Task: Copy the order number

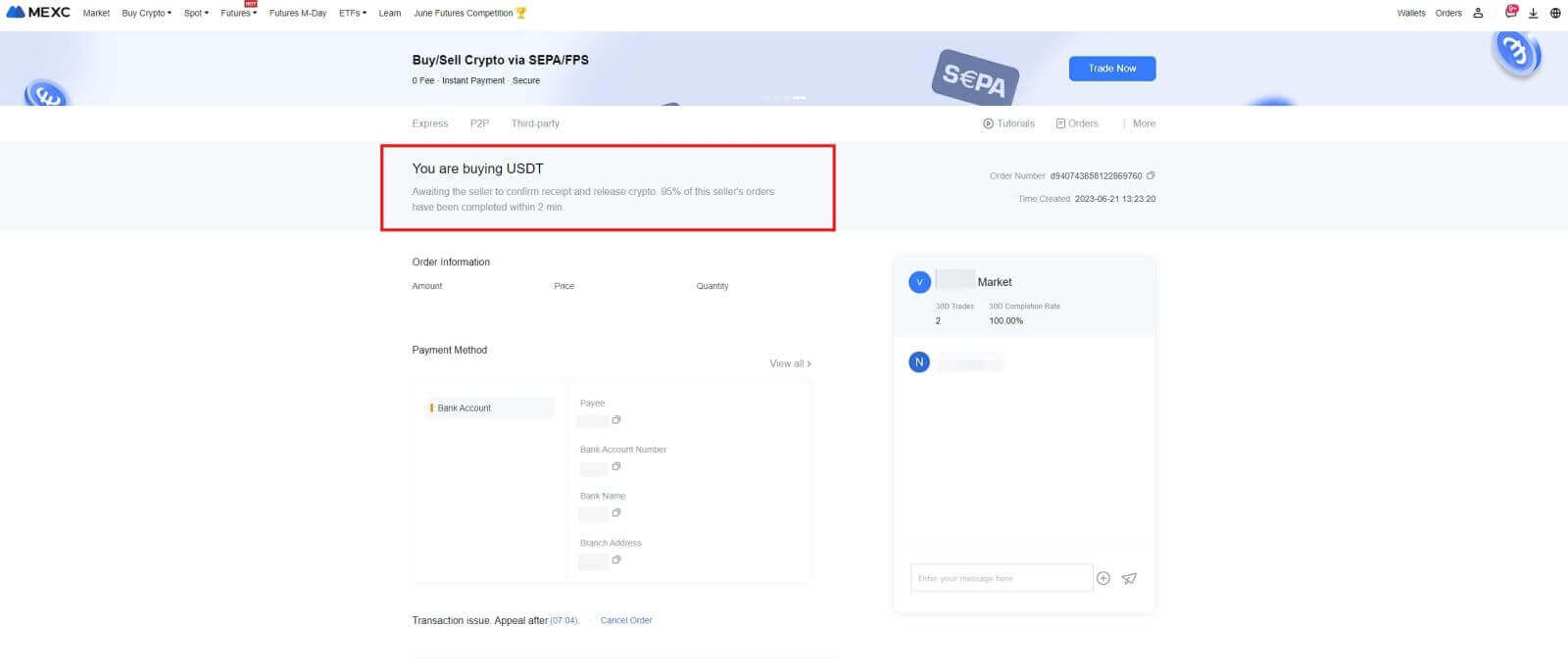Action: coord(1151,176)
